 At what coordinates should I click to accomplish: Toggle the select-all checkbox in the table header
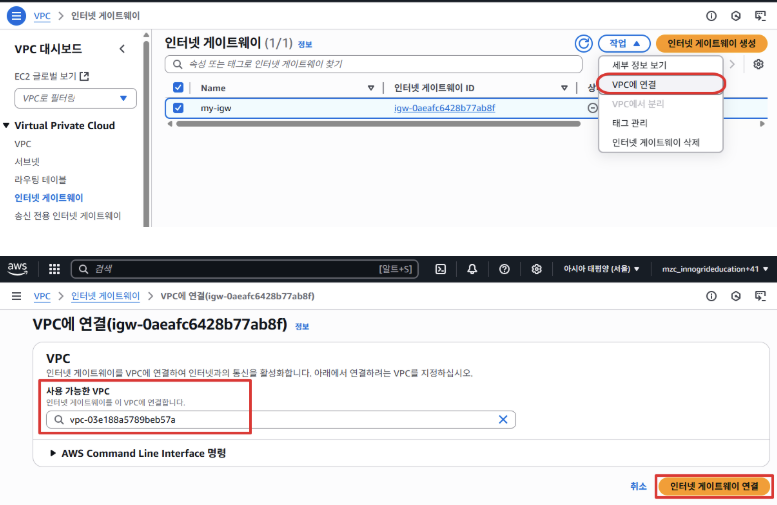(178, 88)
